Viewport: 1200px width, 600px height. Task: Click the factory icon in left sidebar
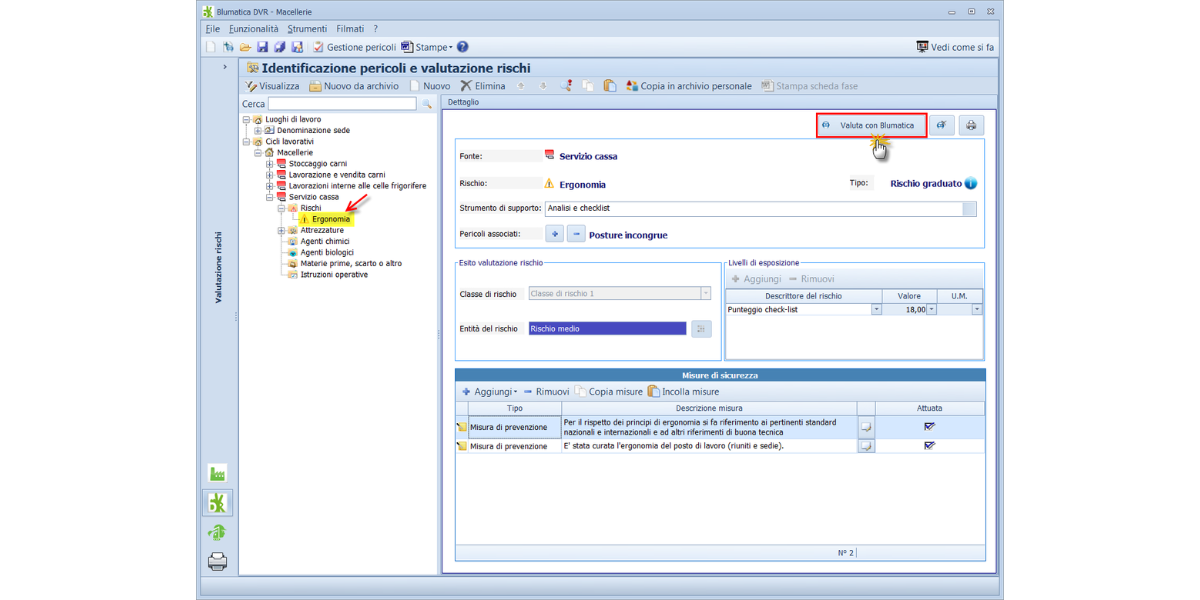(x=217, y=472)
